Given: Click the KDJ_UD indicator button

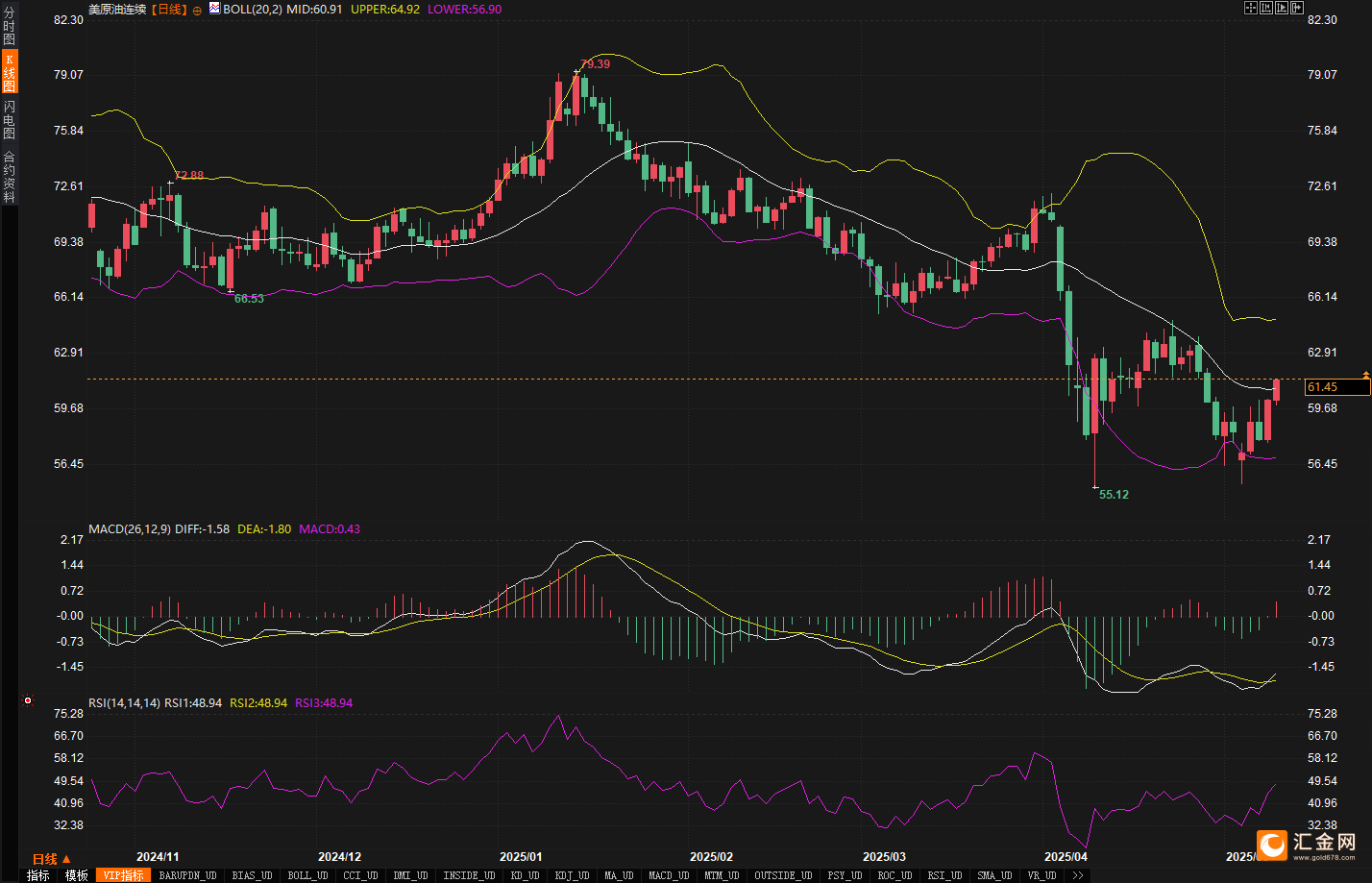Looking at the screenshot, I should click(572, 875).
